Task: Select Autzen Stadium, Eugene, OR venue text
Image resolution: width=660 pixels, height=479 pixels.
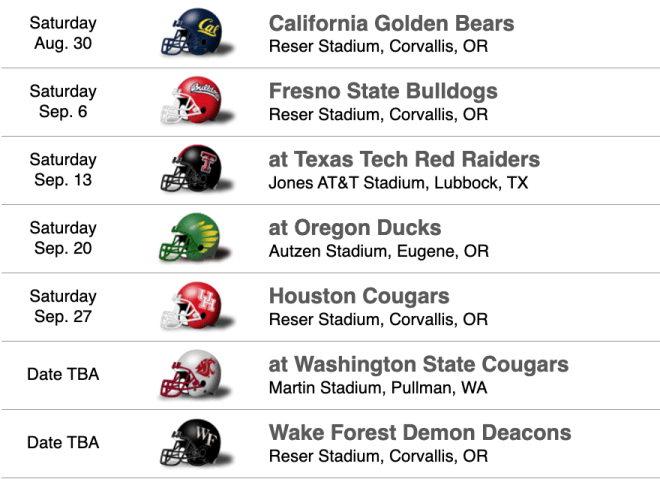Action: click(x=379, y=251)
